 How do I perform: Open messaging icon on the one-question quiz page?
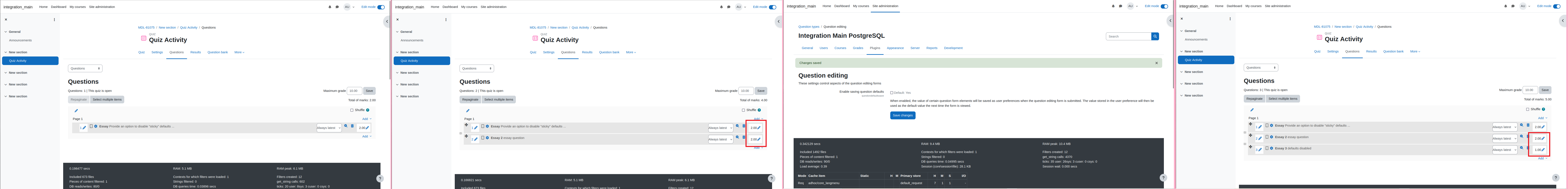pyautogui.click(x=337, y=7)
